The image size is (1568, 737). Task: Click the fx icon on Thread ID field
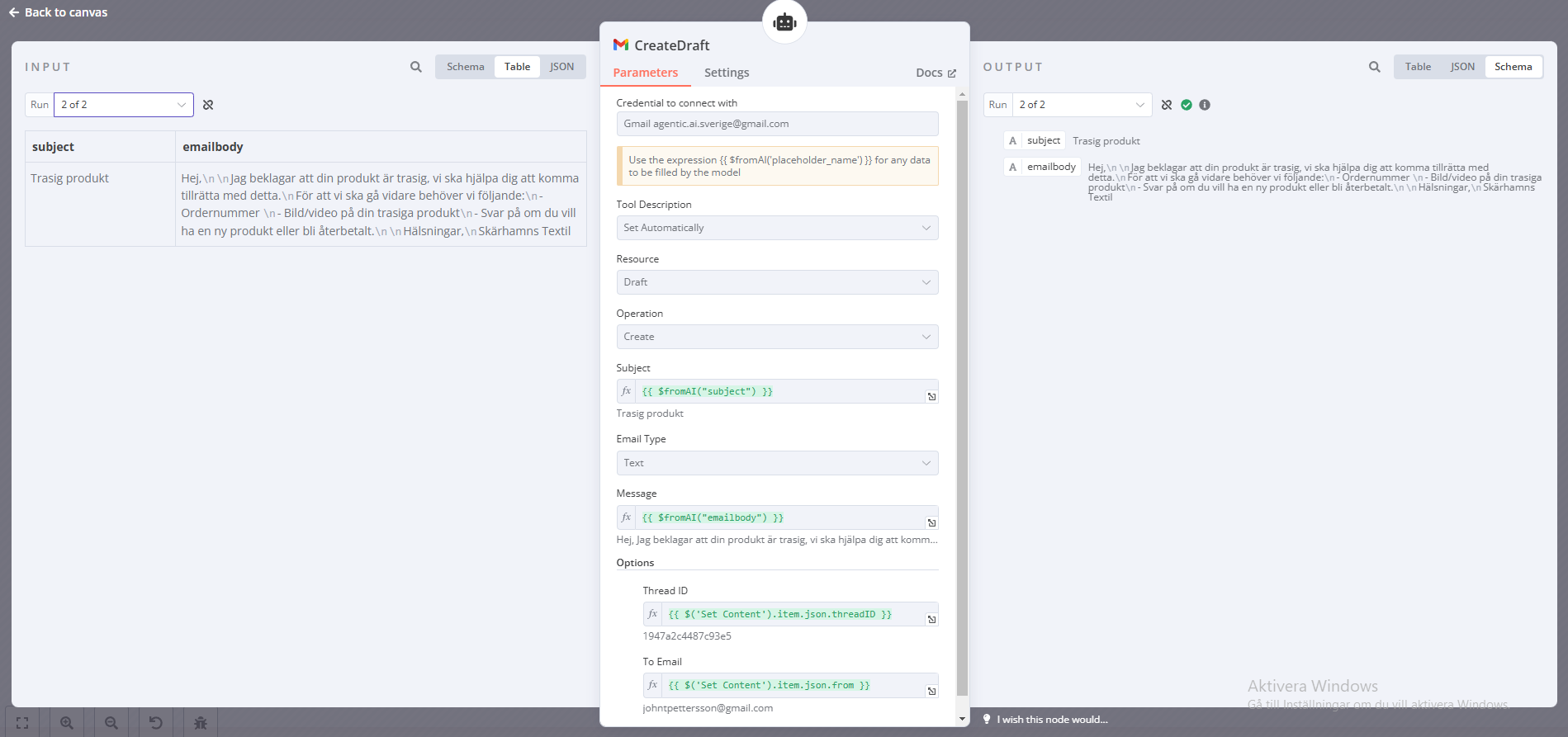tap(652, 614)
